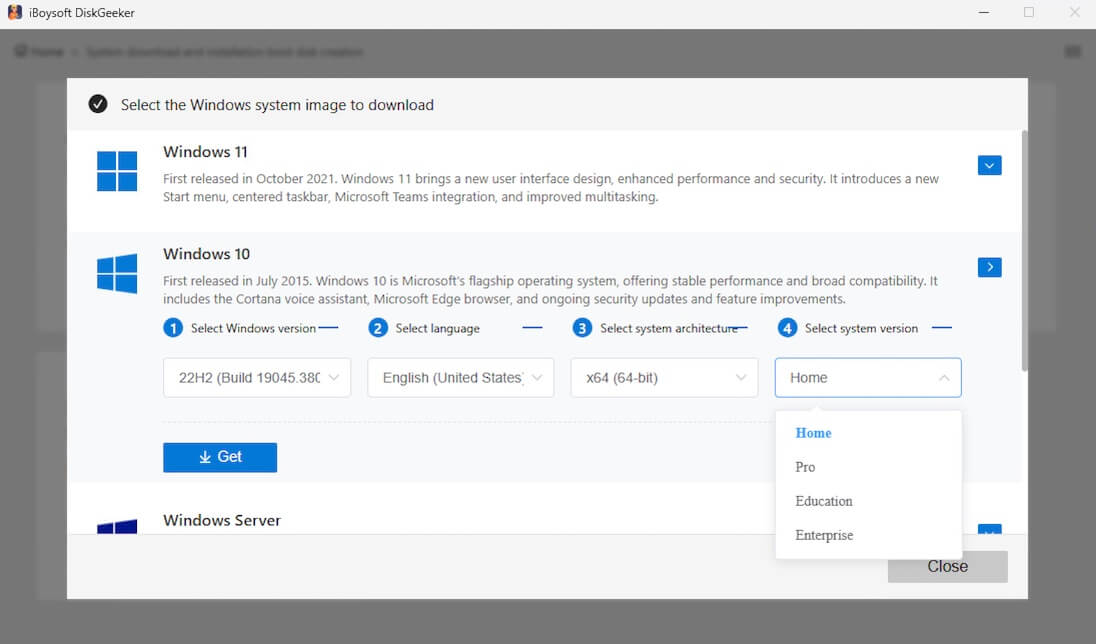Select Pro from the version list
The width and height of the screenshot is (1096, 644).
tap(868, 467)
